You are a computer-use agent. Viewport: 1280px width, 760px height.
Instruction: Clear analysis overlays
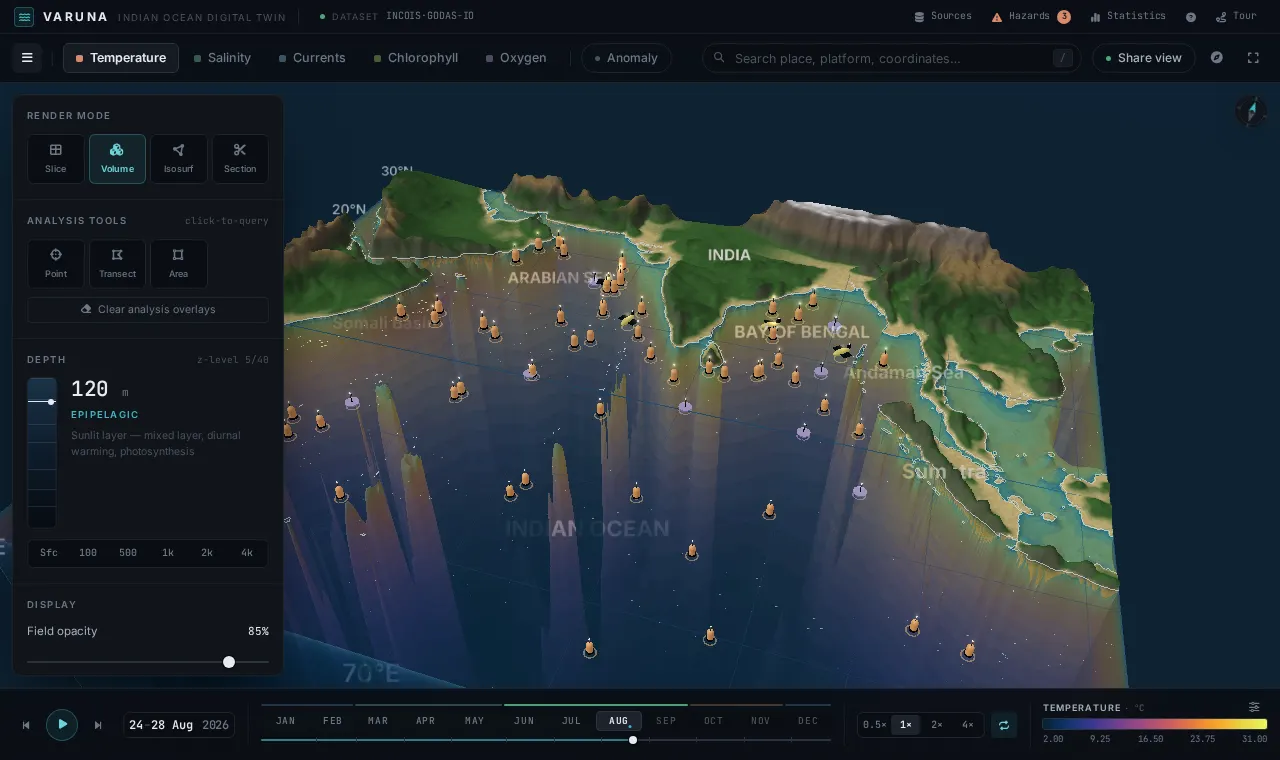click(148, 310)
